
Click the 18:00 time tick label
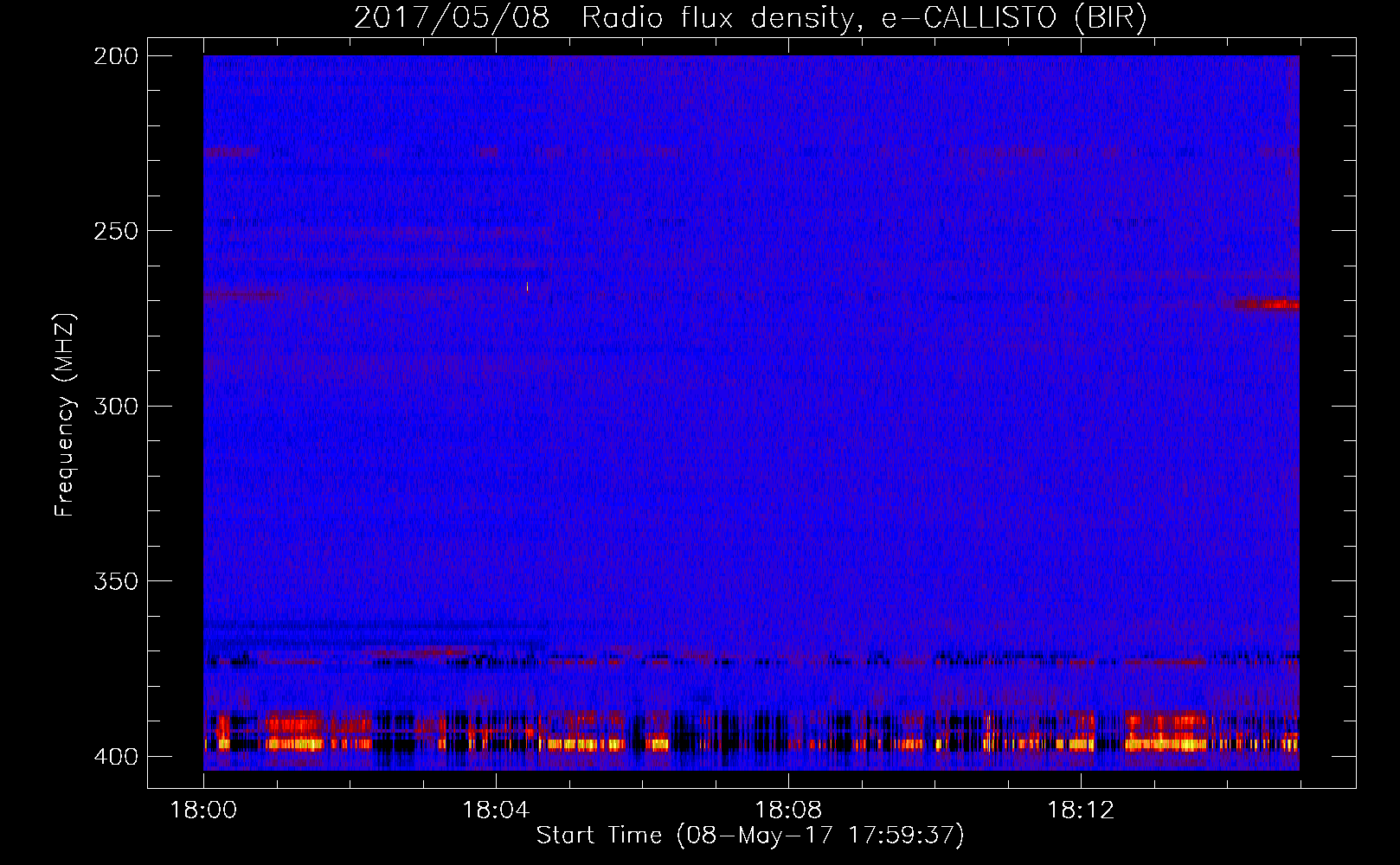[x=203, y=811]
